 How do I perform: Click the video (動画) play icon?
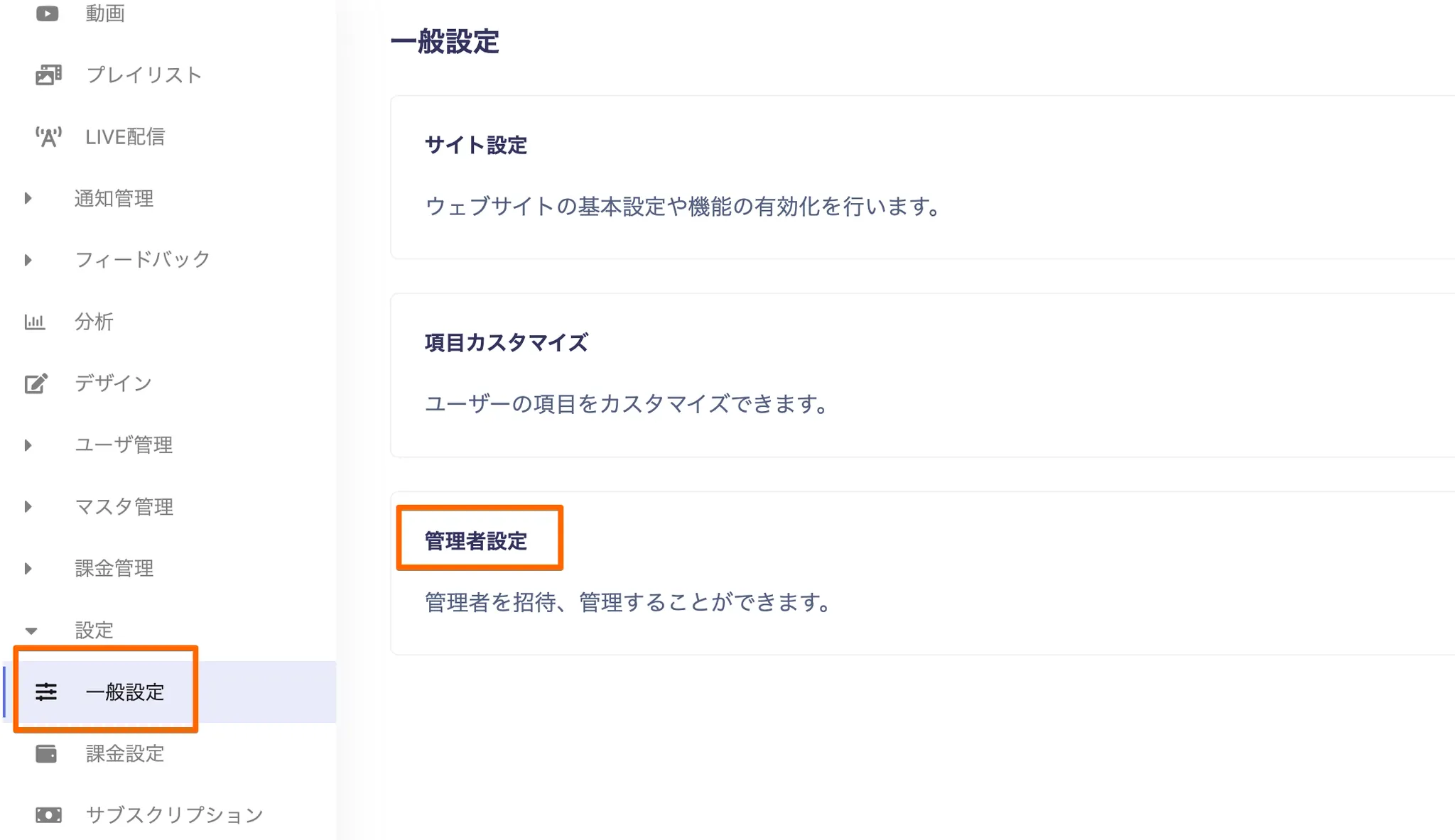tap(48, 13)
